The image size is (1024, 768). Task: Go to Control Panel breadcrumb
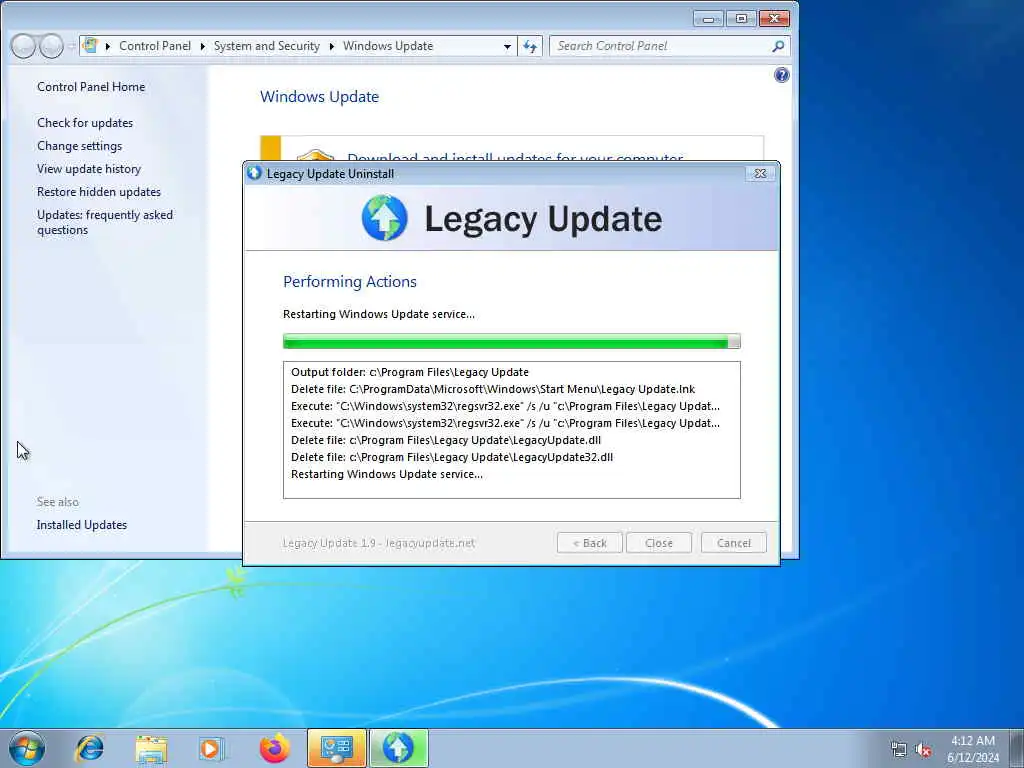tap(155, 46)
